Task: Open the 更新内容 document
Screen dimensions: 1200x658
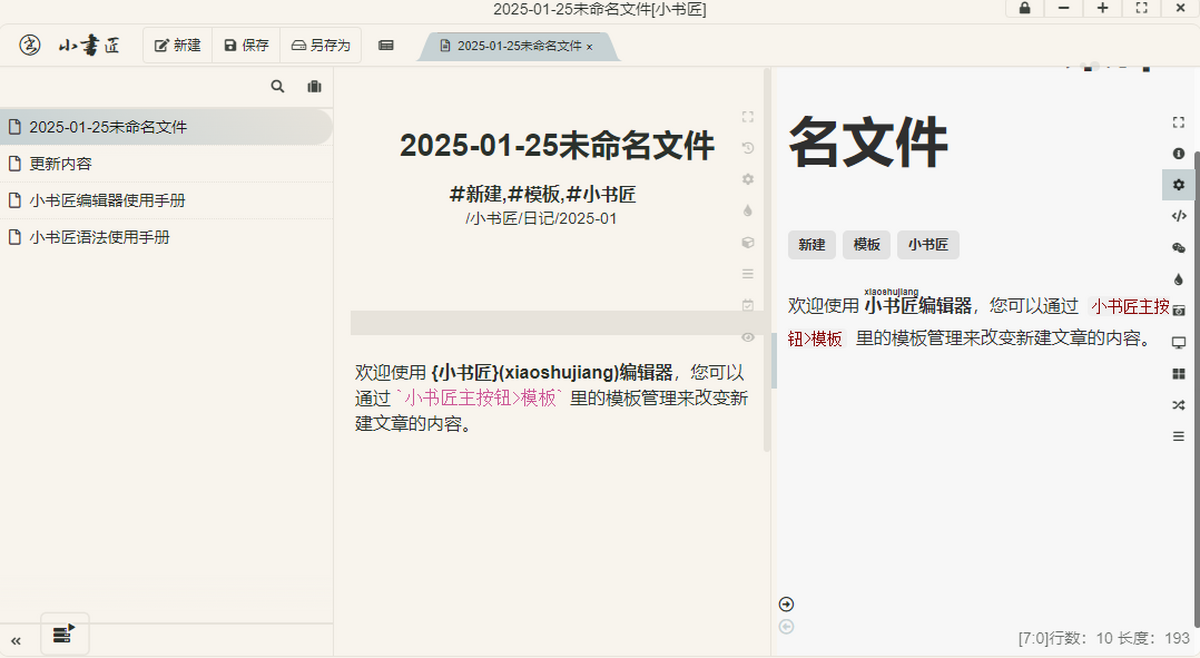Action: click(x=166, y=164)
